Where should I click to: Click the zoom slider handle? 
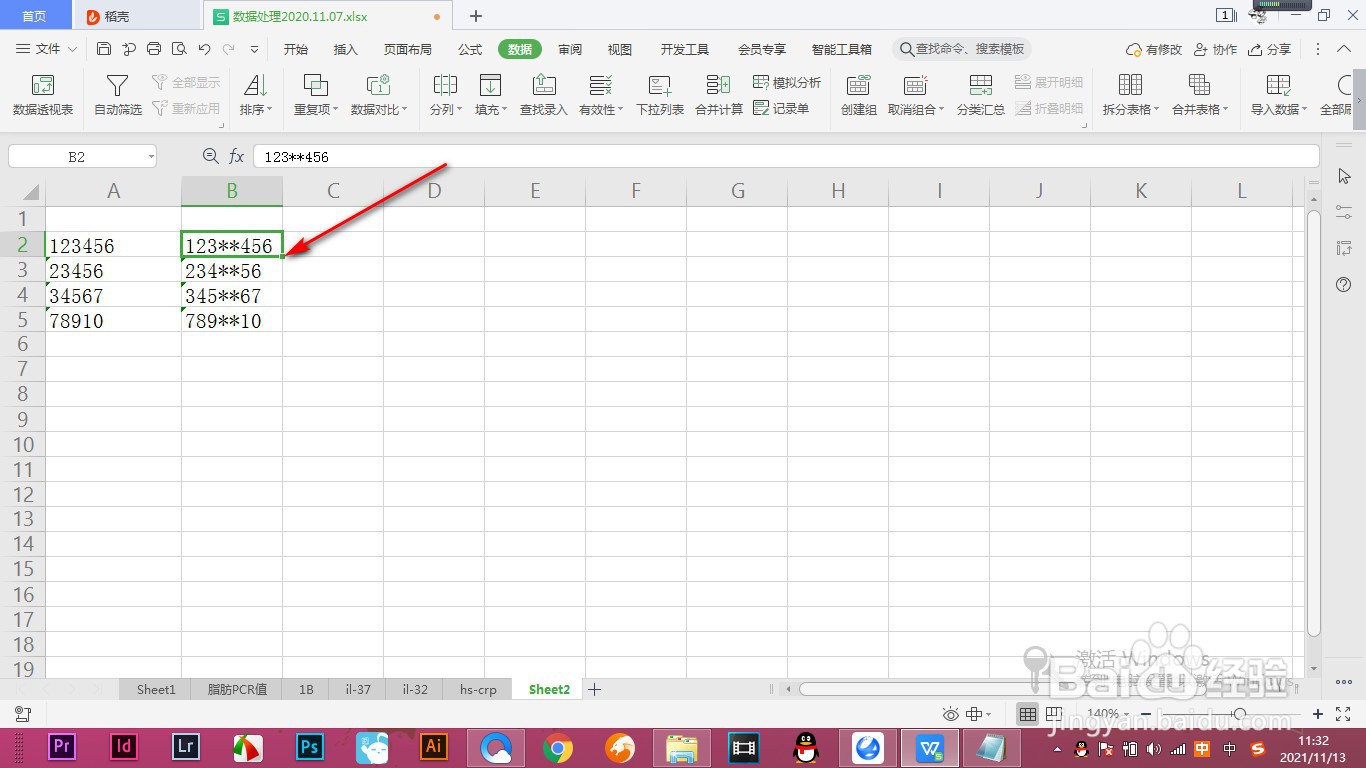tap(1240, 714)
